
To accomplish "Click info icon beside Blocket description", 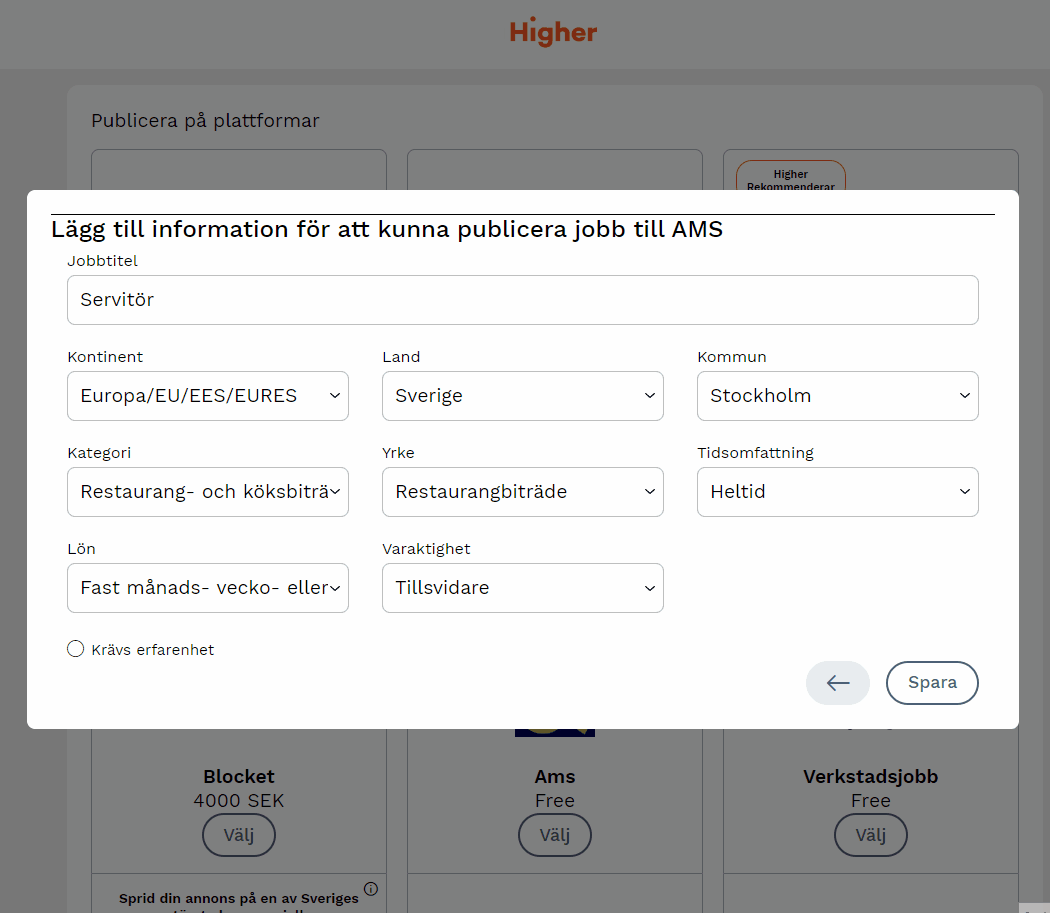I will tap(371, 888).
